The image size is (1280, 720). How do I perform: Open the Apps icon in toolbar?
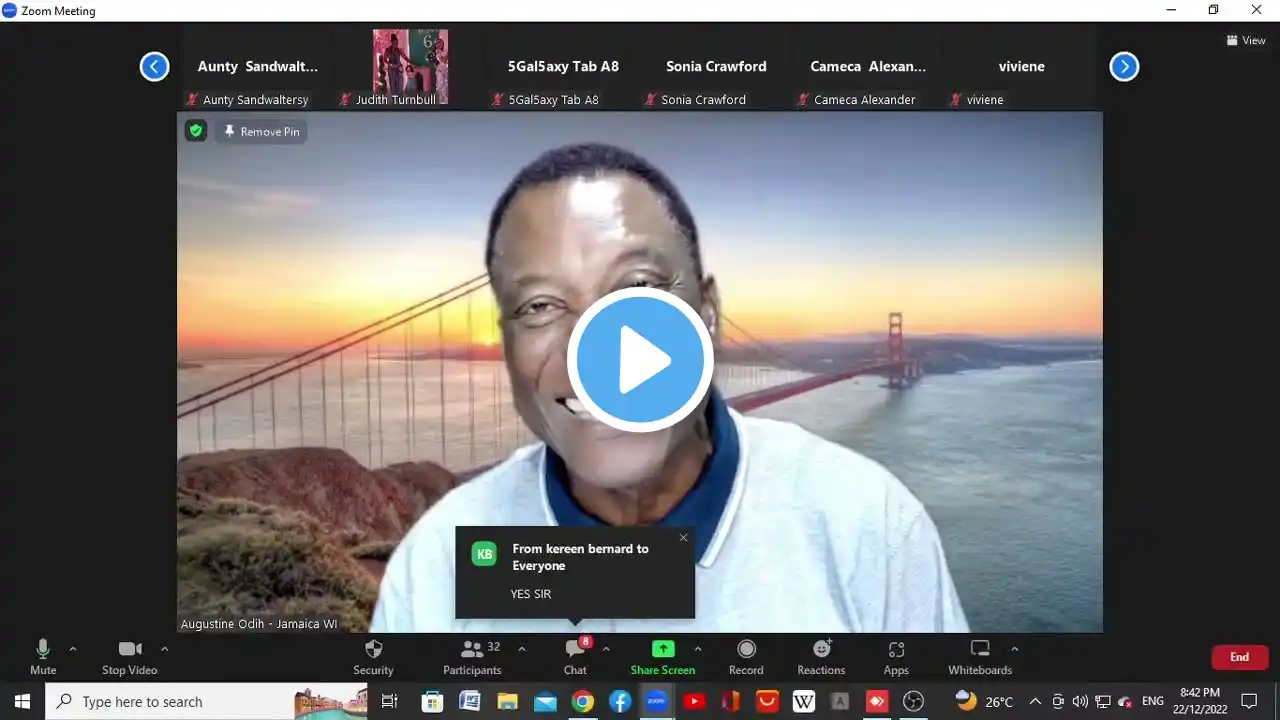tap(896, 650)
